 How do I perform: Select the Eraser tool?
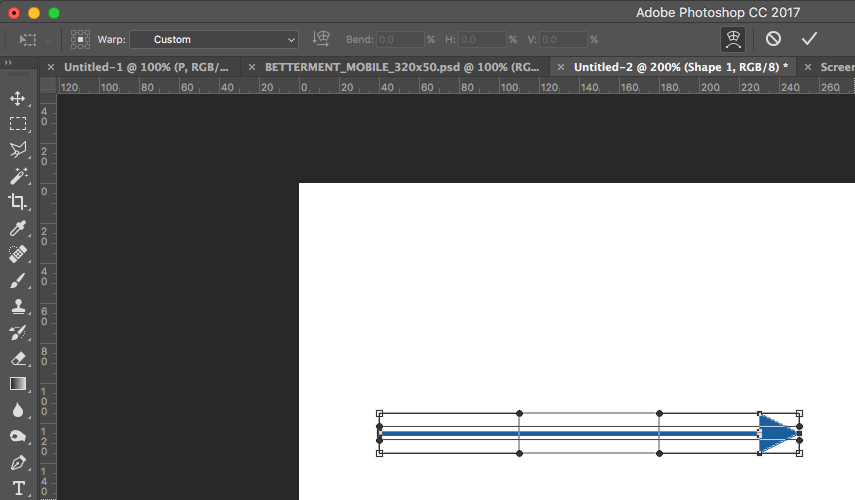click(17, 358)
